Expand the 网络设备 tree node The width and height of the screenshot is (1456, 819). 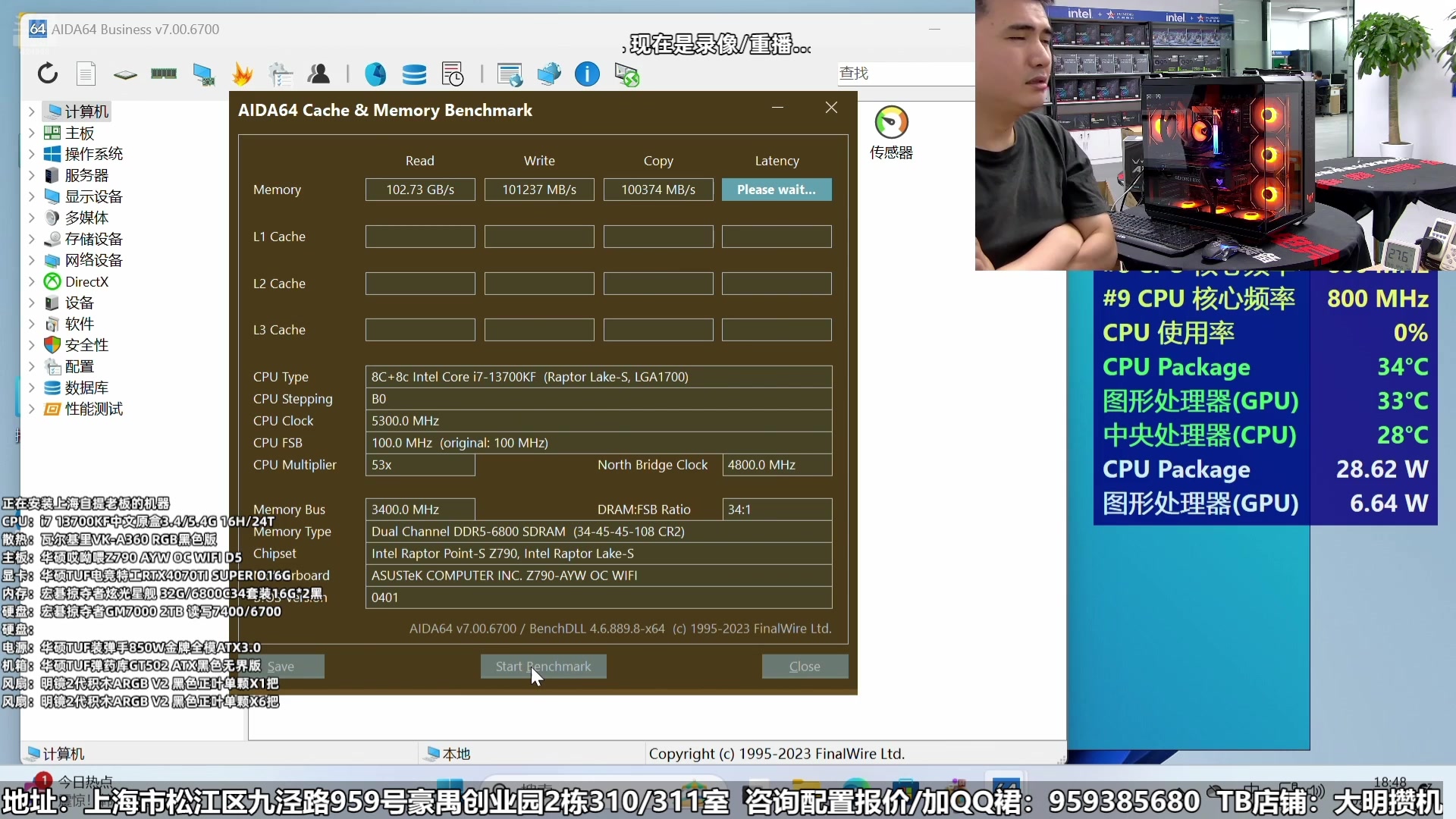tap(31, 260)
